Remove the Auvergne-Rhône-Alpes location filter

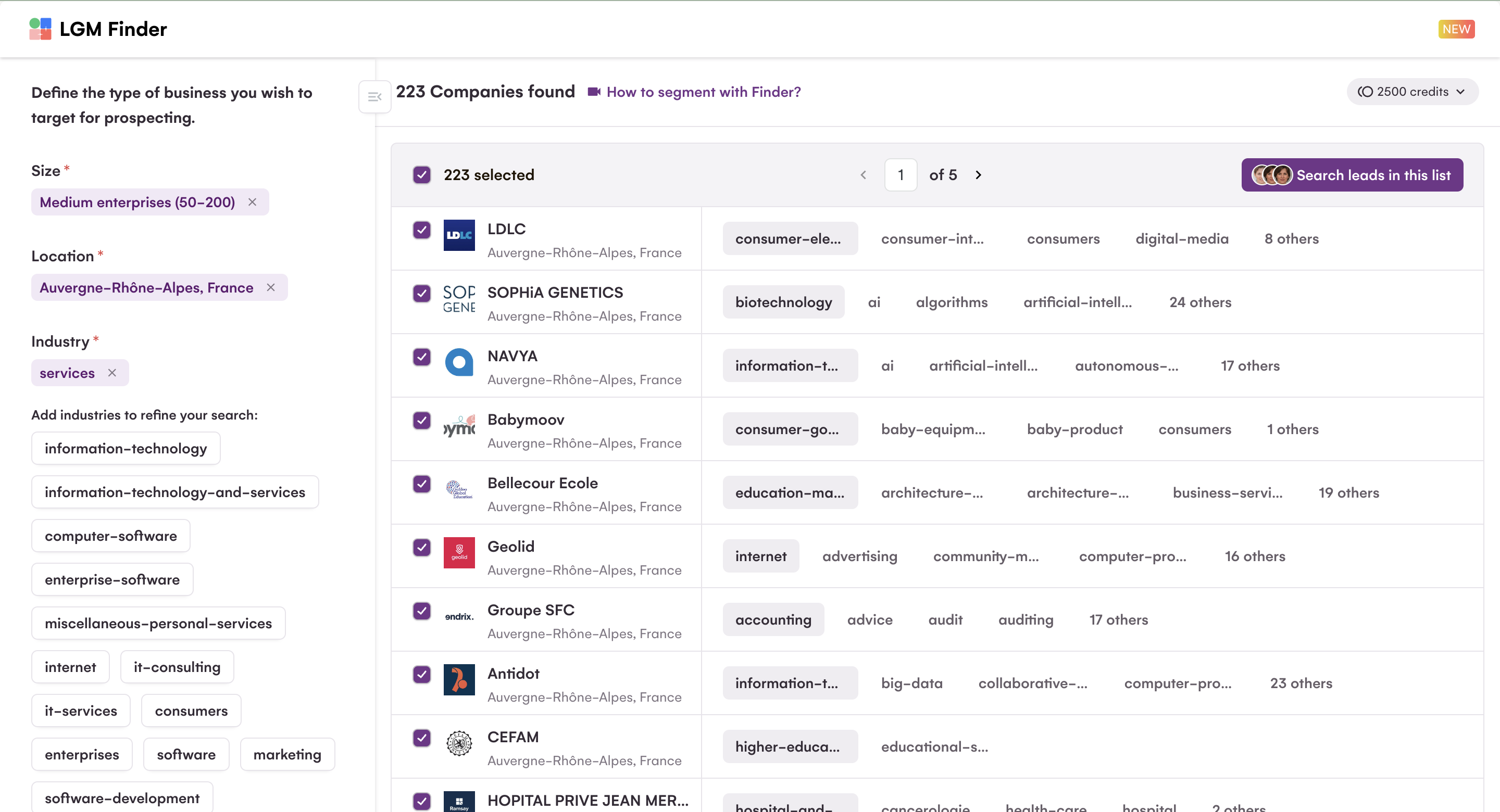coord(271,287)
